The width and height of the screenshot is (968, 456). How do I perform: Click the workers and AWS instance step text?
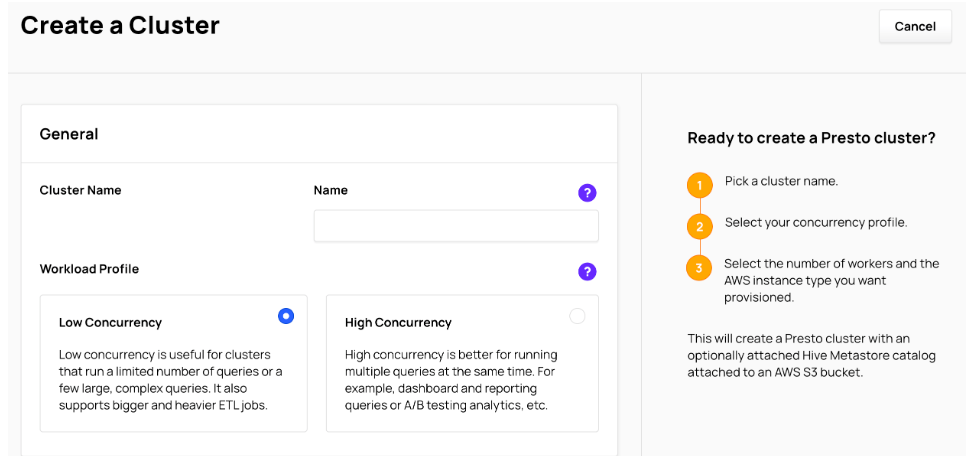pos(831,280)
